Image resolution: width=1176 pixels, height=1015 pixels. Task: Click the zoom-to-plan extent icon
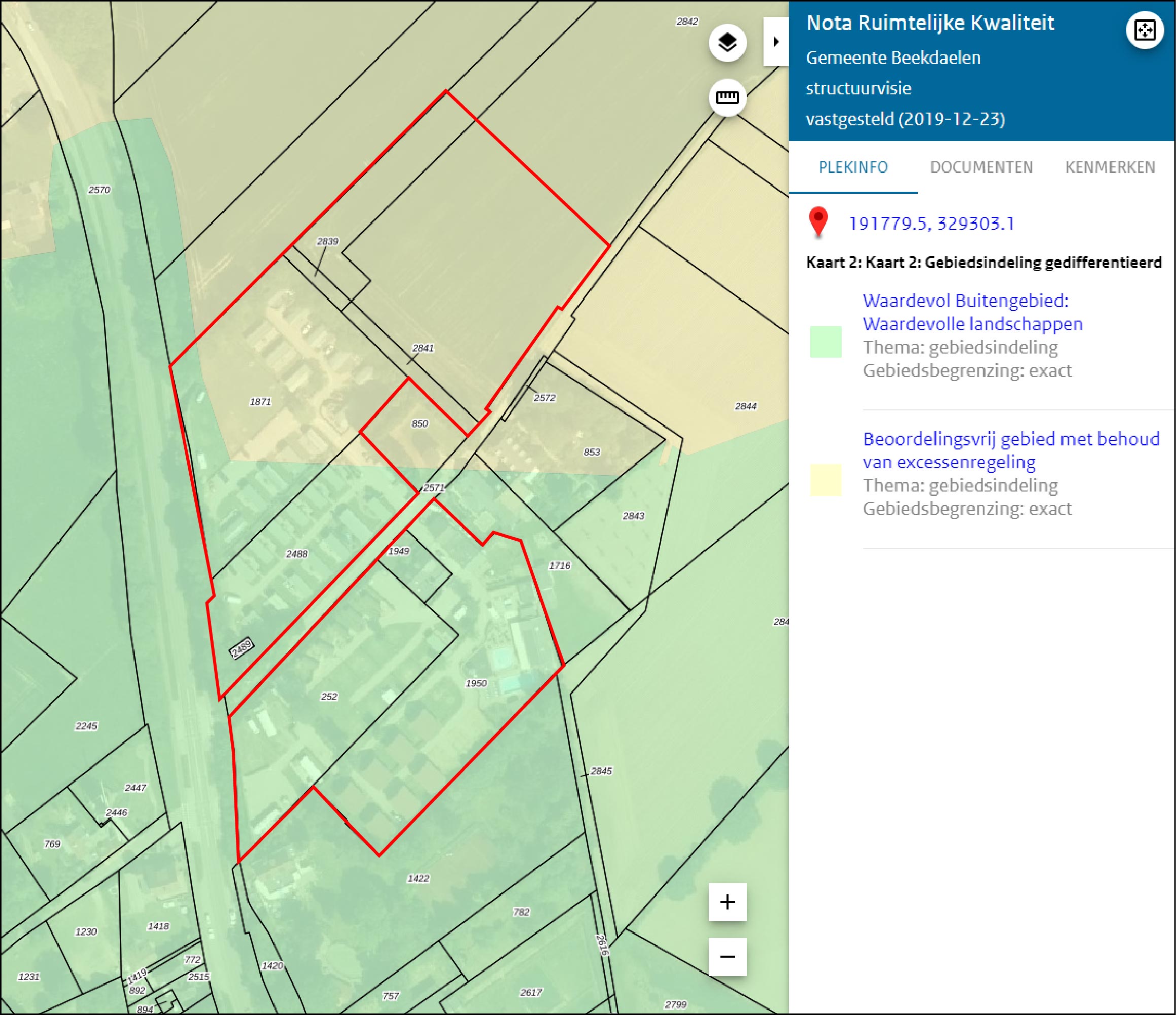[1144, 30]
